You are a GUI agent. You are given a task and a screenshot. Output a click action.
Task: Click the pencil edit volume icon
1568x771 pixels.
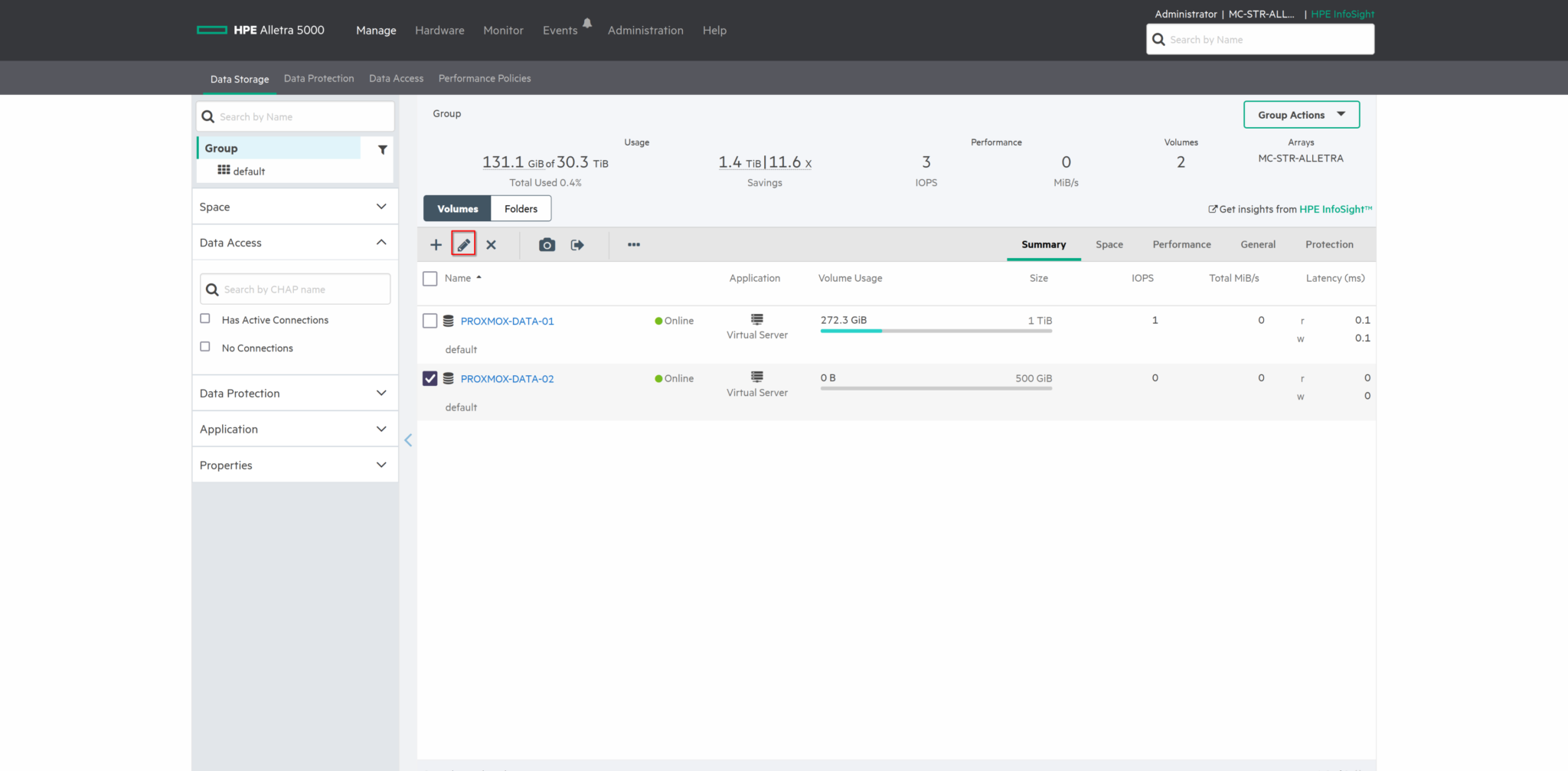[463, 245]
